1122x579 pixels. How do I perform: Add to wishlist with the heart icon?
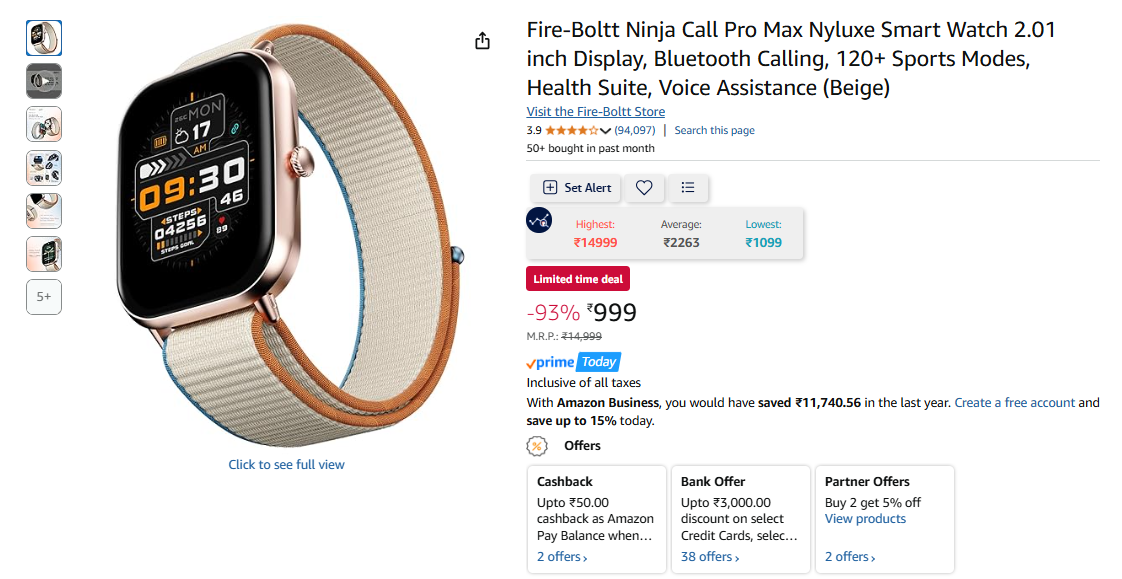(644, 188)
